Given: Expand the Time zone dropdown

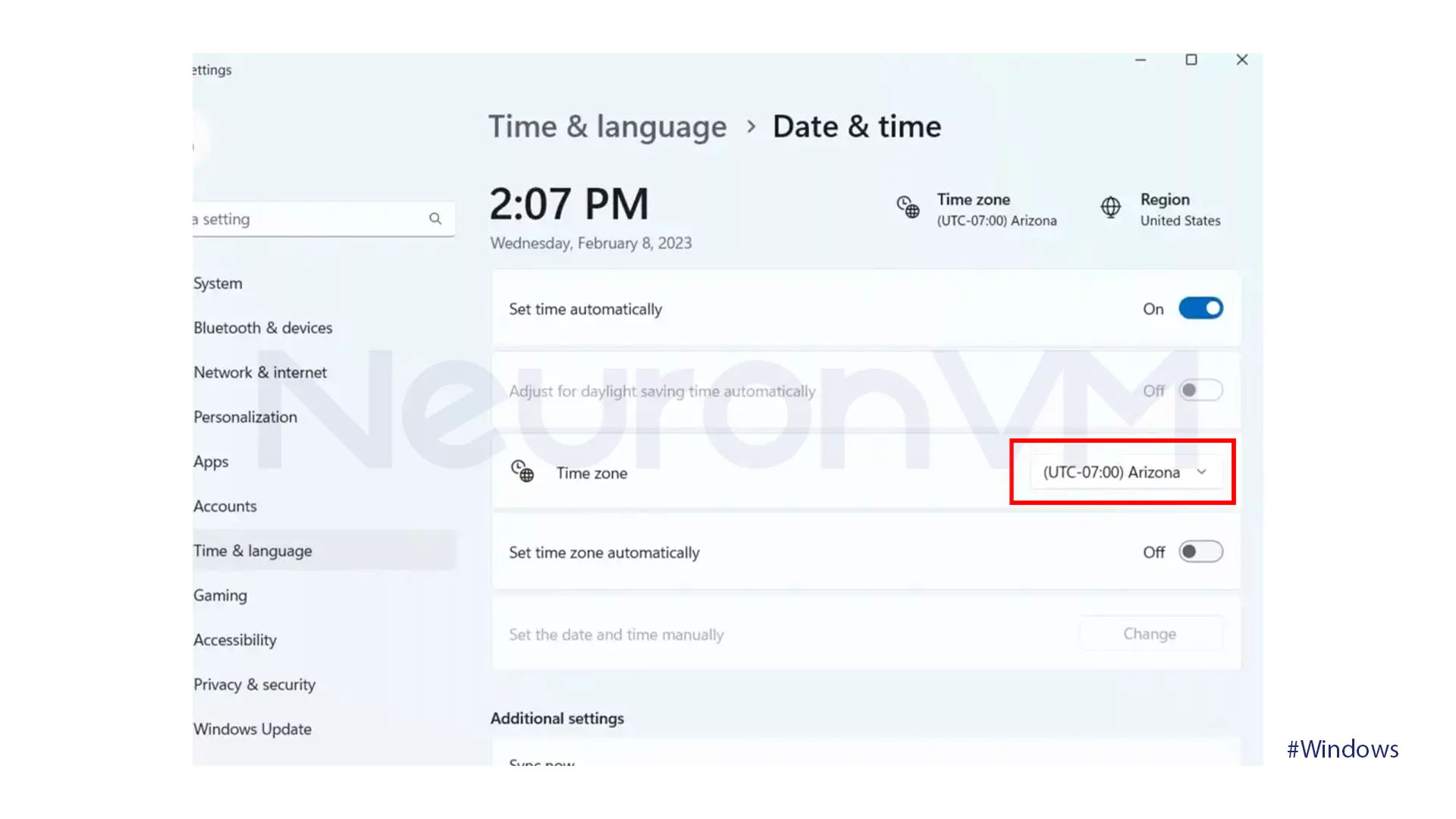Looking at the screenshot, I should tap(1121, 471).
